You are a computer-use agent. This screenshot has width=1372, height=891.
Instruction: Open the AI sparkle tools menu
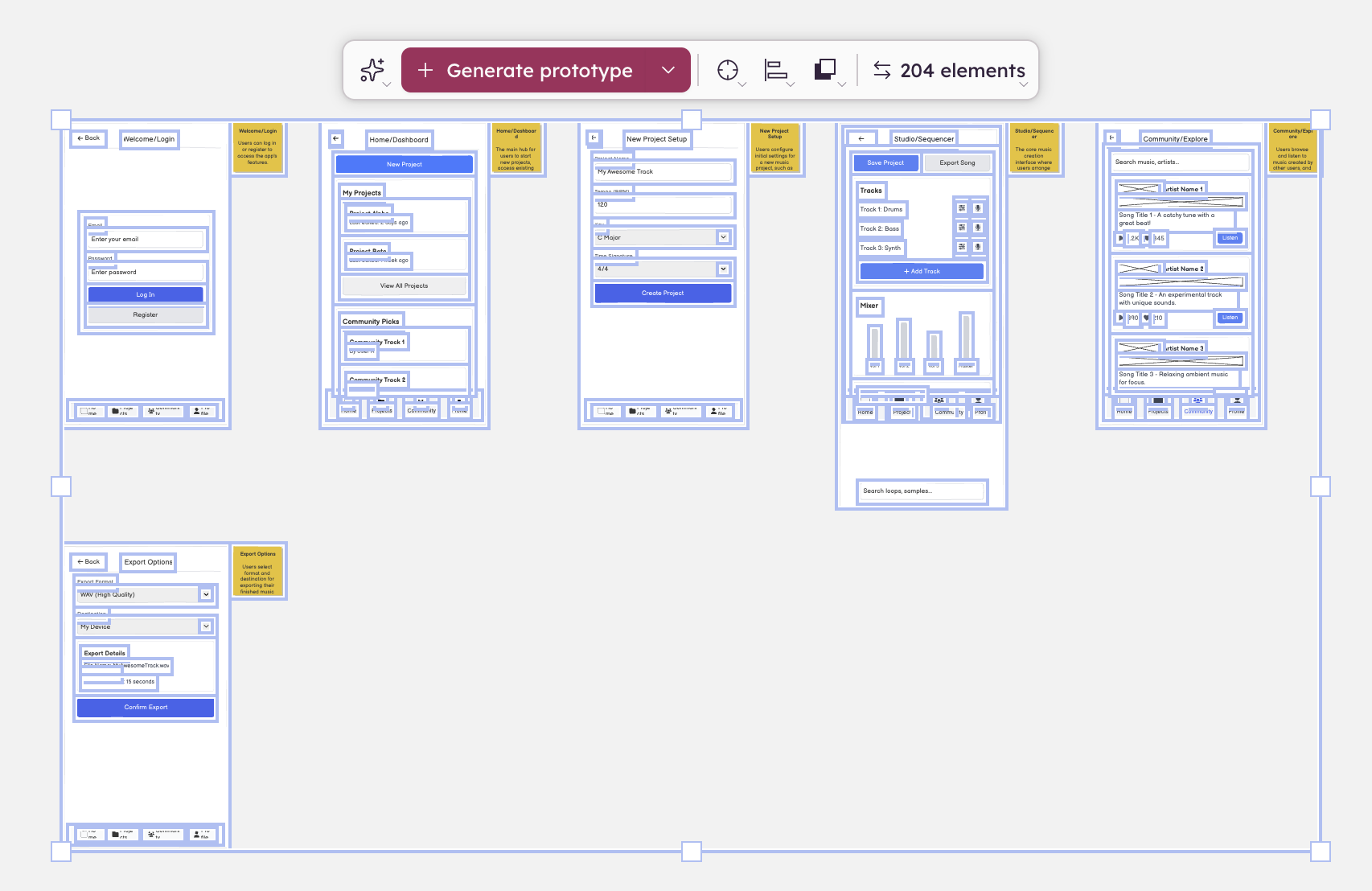(372, 71)
